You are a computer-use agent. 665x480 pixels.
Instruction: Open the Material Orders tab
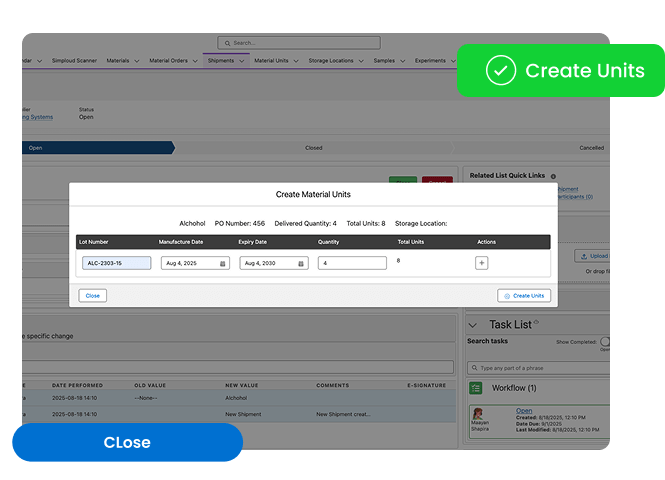[168, 61]
